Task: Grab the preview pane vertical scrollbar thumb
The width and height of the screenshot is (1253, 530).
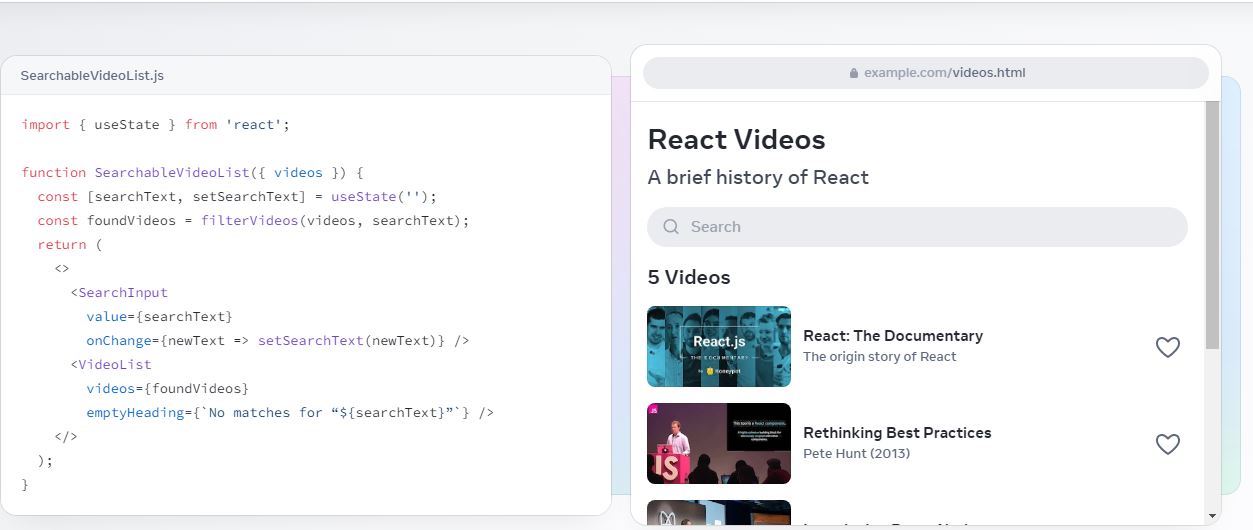Action: click(1212, 225)
